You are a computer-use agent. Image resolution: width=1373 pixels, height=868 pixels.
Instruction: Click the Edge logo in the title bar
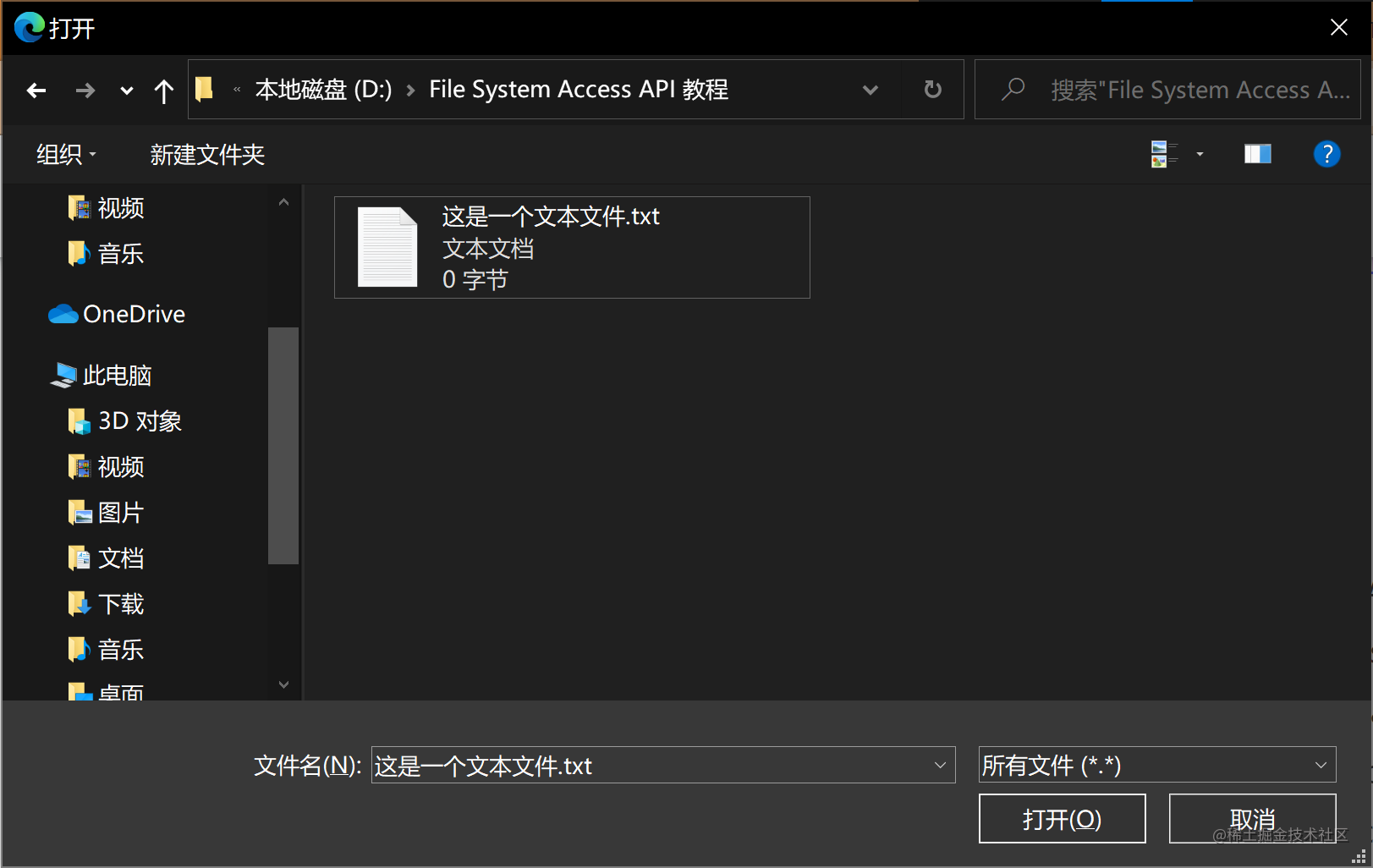tap(28, 27)
